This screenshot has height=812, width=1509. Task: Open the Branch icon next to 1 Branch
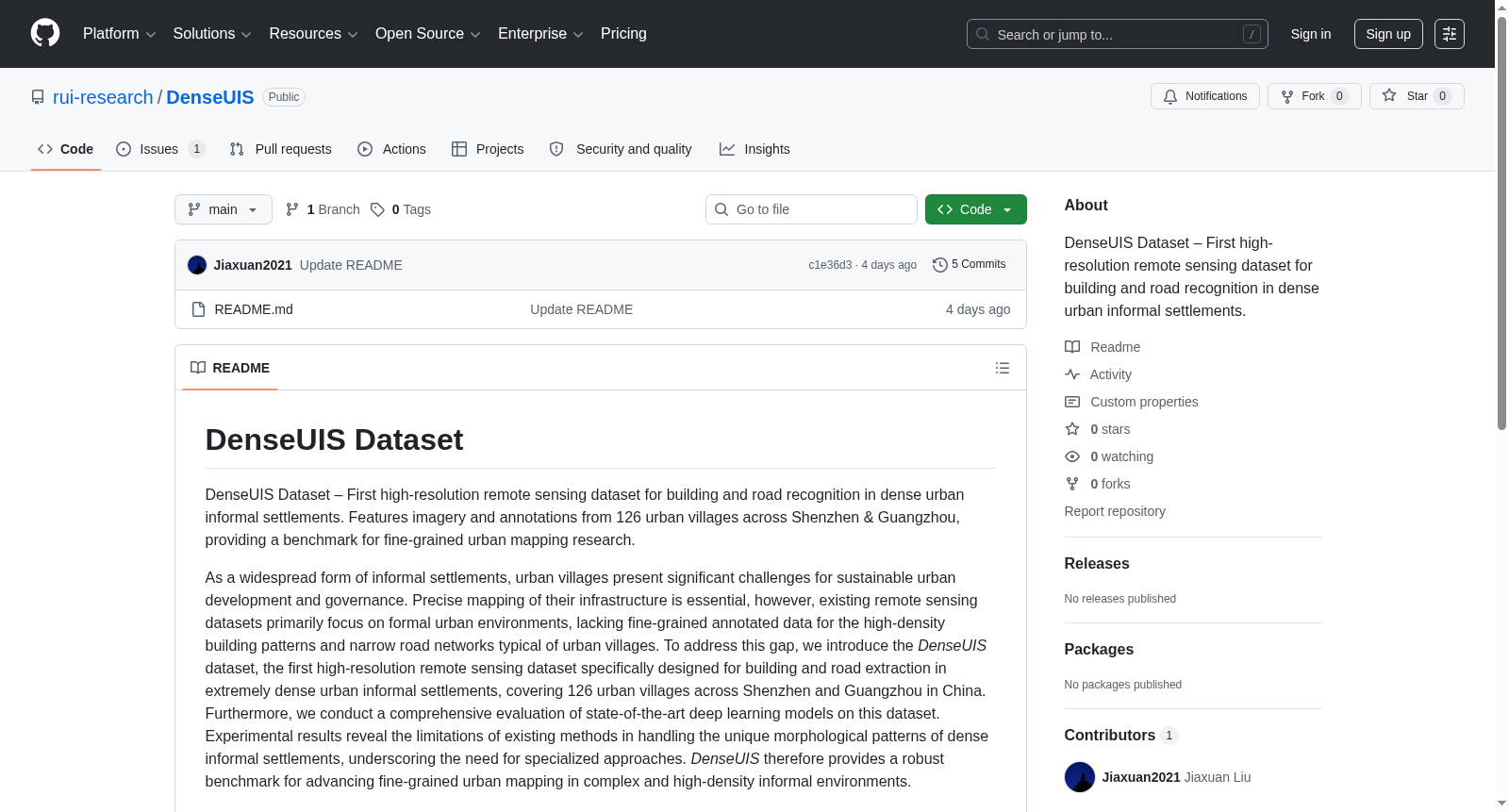[292, 209]
